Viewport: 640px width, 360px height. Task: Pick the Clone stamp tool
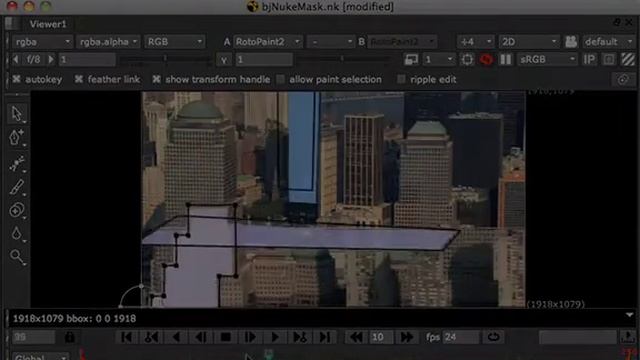pos(16,210)
